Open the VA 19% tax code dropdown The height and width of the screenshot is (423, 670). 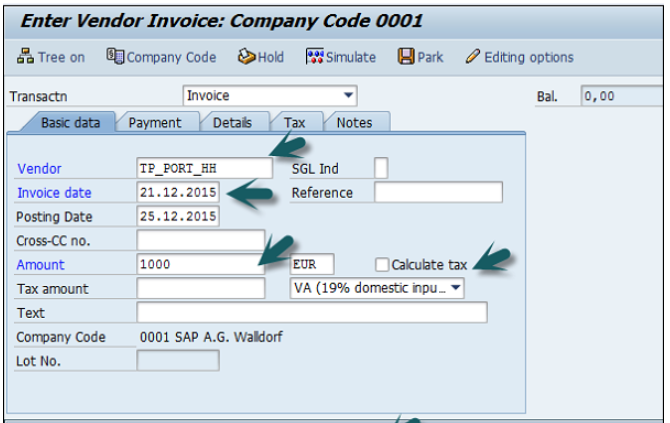(x=456, y=288)
